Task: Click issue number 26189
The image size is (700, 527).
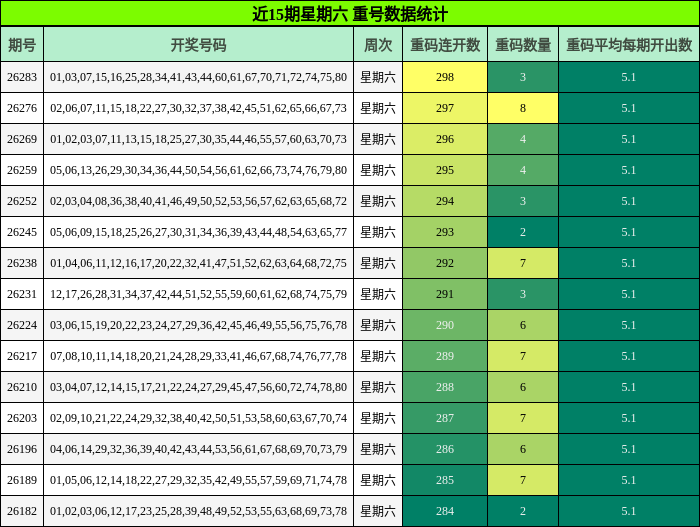Action: [x=22, y=480]
